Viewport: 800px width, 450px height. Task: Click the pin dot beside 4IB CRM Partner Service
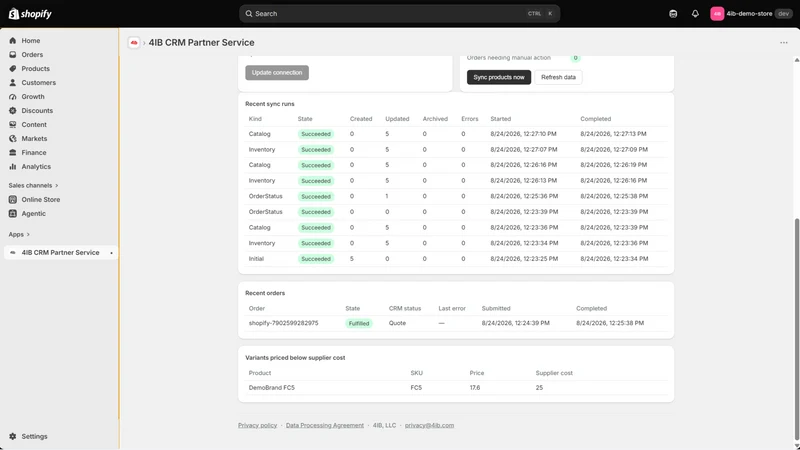[111, 253]
